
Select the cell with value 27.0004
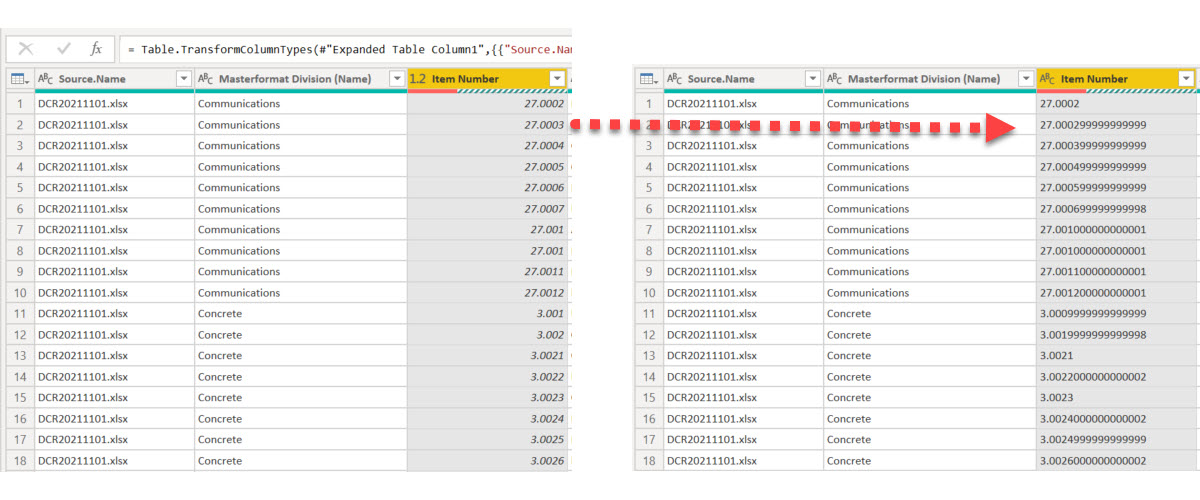click(x=488, y=146)
